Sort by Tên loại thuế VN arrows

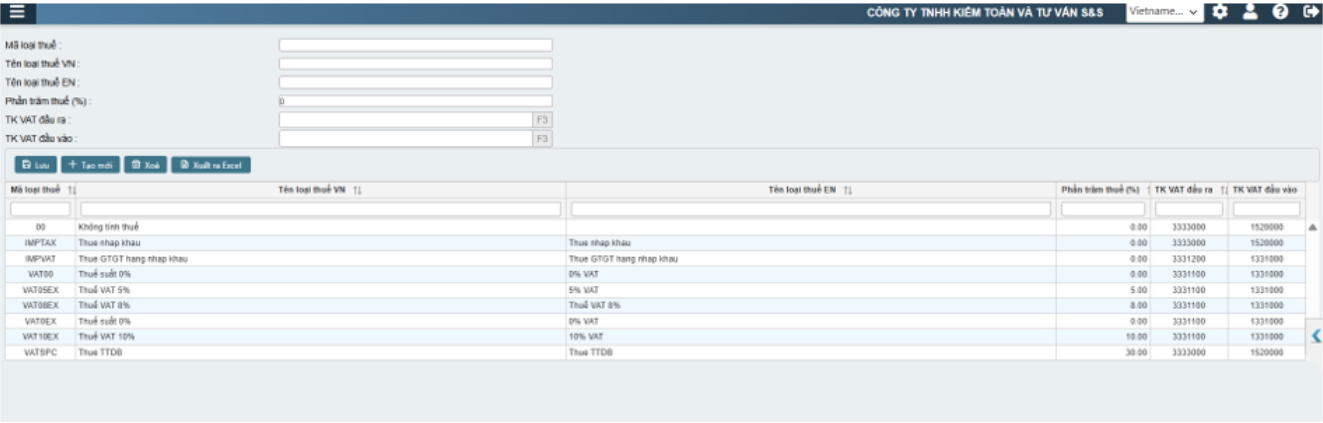click(357, 190)
